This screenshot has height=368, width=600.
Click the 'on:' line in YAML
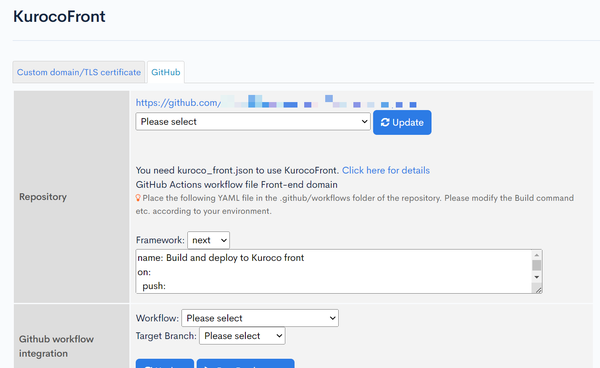pos(144,272)
